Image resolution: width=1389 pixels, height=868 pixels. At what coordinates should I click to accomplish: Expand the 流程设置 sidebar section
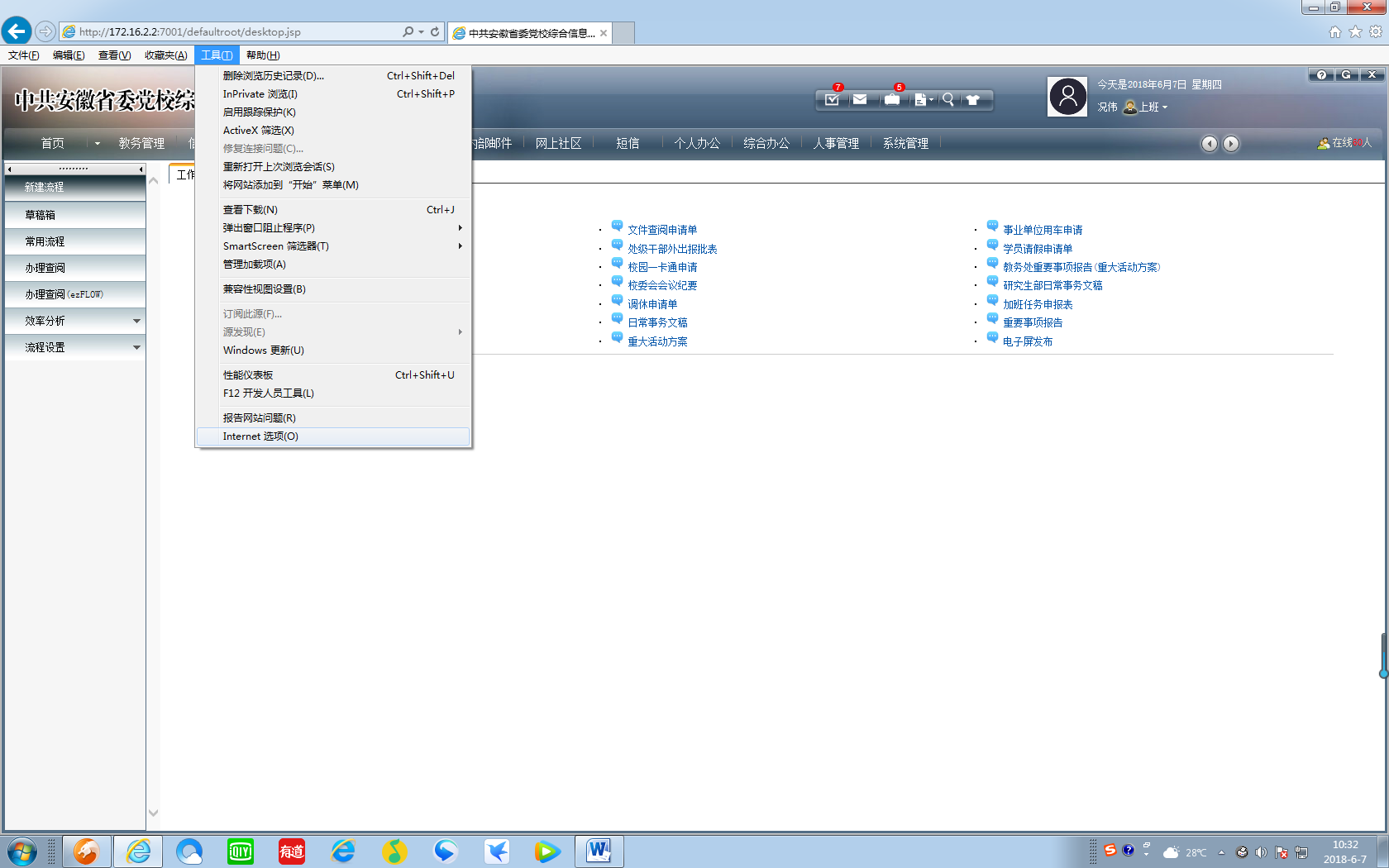(x=75, y=347)
